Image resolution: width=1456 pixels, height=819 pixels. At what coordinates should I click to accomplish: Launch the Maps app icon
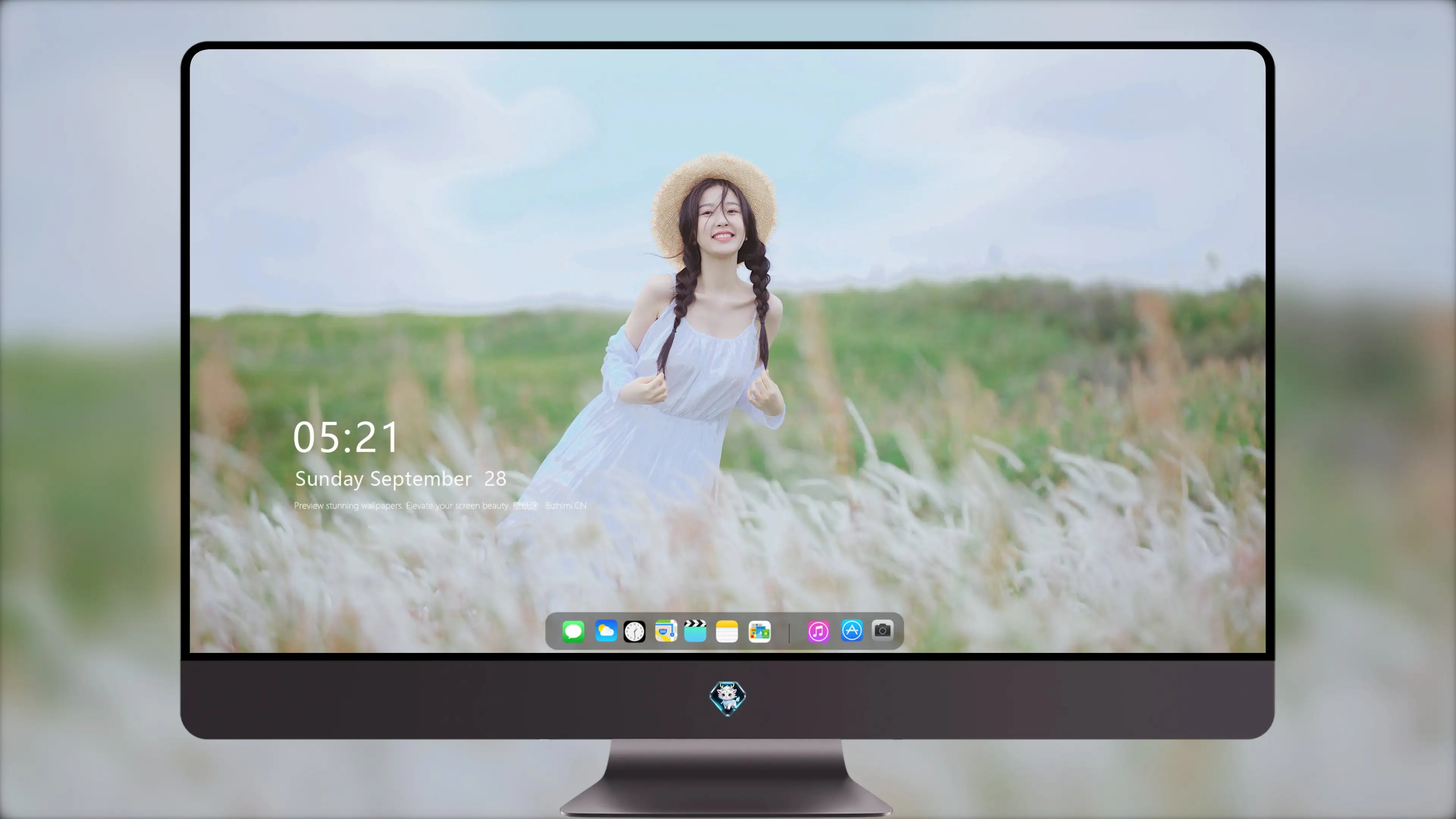pos(666,631)
